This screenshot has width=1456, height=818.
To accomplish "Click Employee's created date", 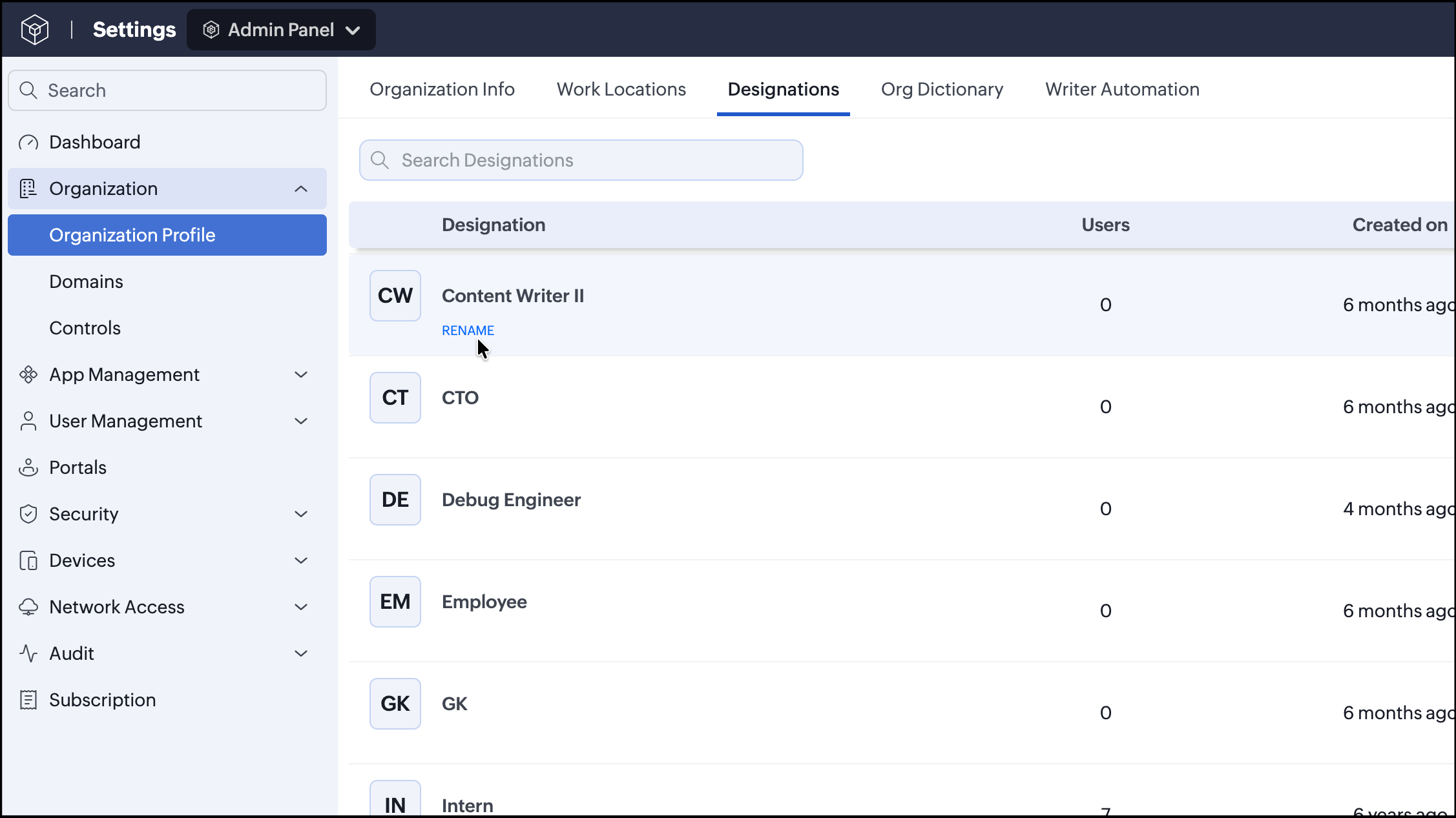I will click(1399, 611).
